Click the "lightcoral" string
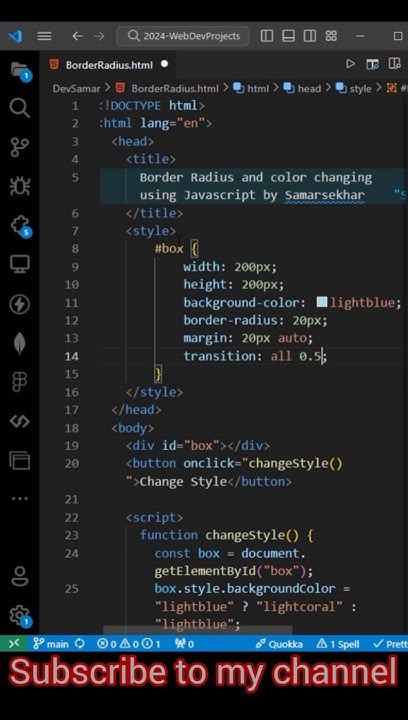This screenshot has height=720, width=408. [x=300, y=607]
